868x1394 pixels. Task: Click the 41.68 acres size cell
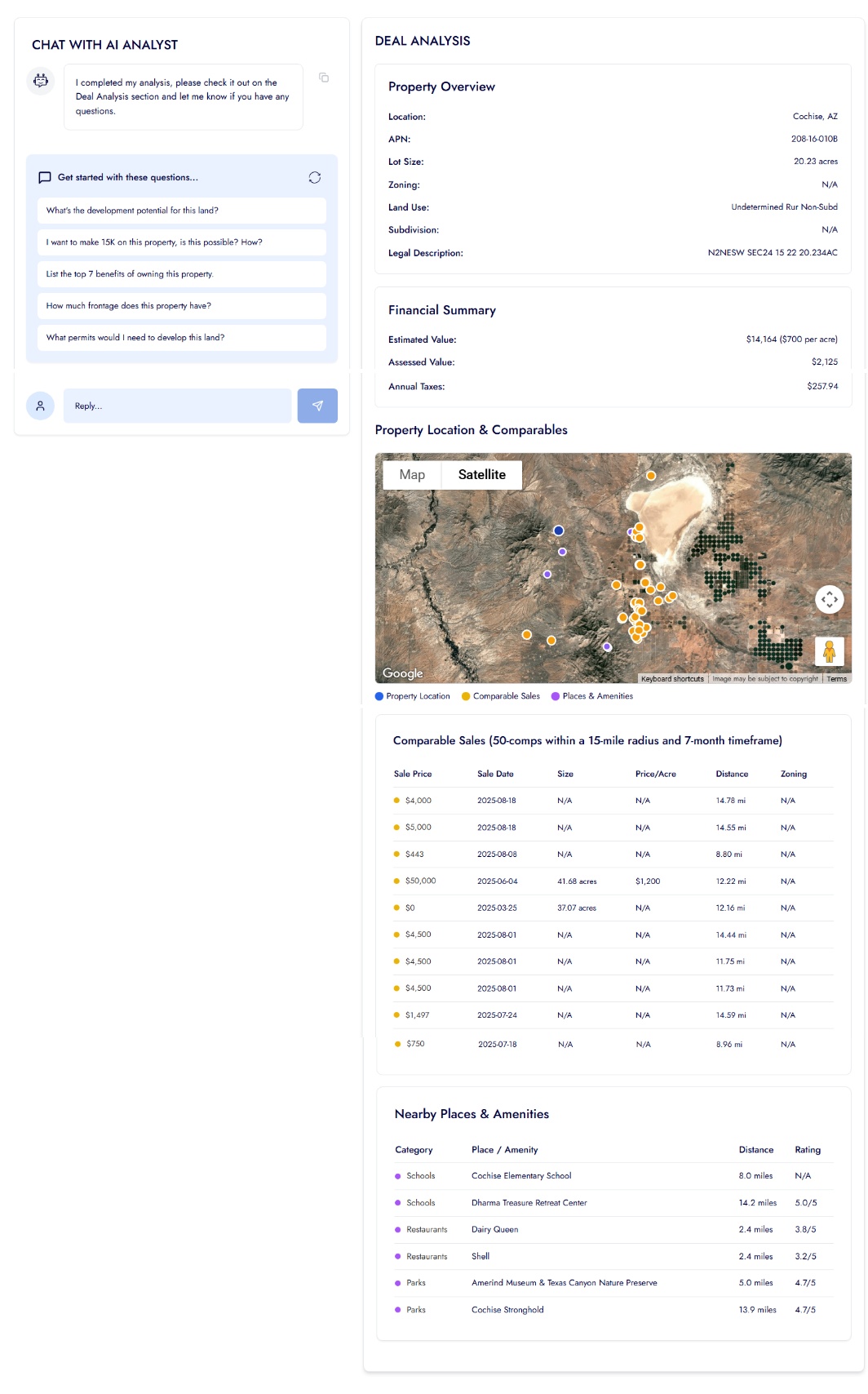pyautogui.click(x=577, y=881)
